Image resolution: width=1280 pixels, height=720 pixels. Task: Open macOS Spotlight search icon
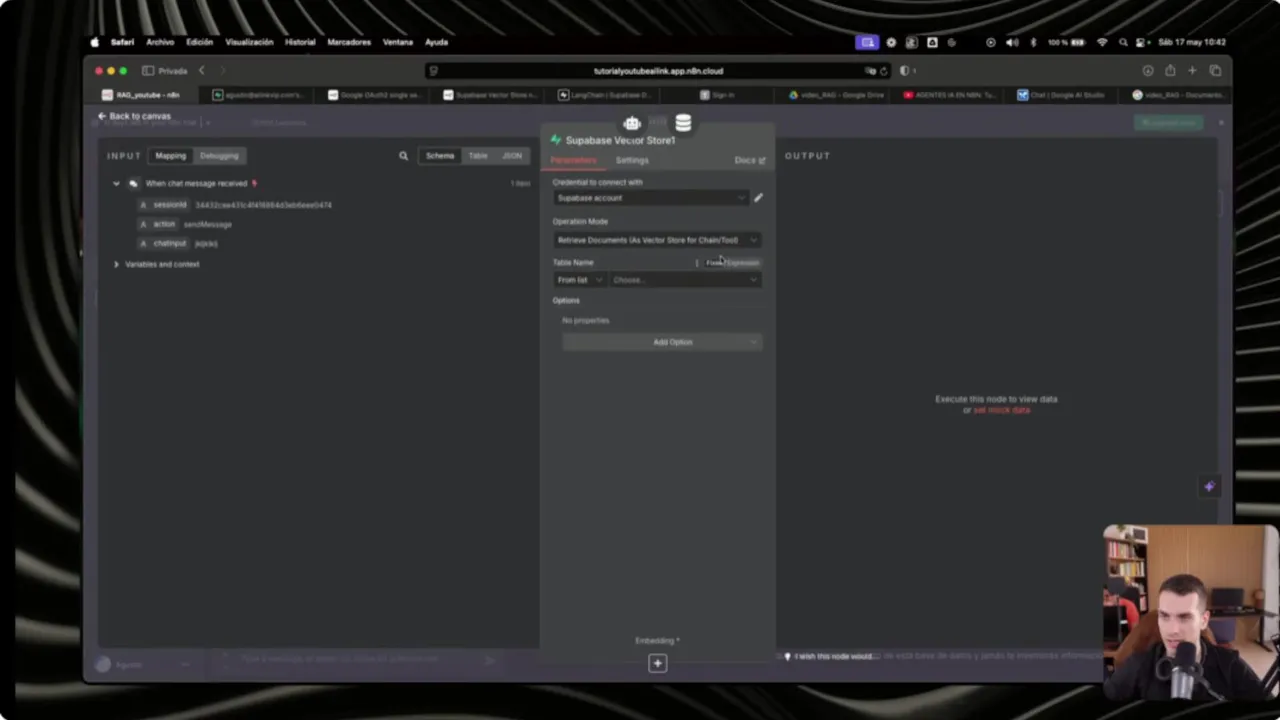pyautogui.click(x=1123, y=42)
